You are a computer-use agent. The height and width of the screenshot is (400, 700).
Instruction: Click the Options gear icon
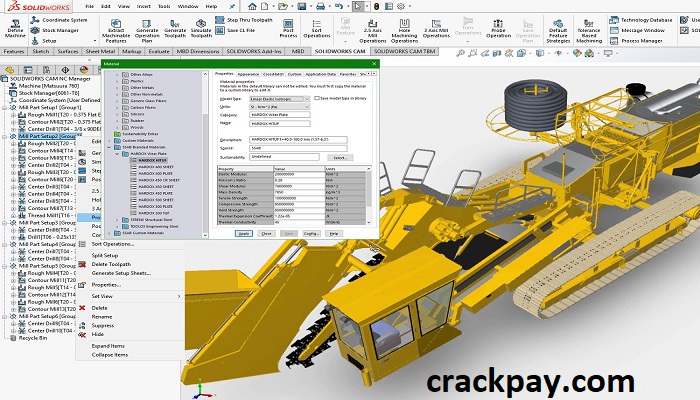point(400,6)
